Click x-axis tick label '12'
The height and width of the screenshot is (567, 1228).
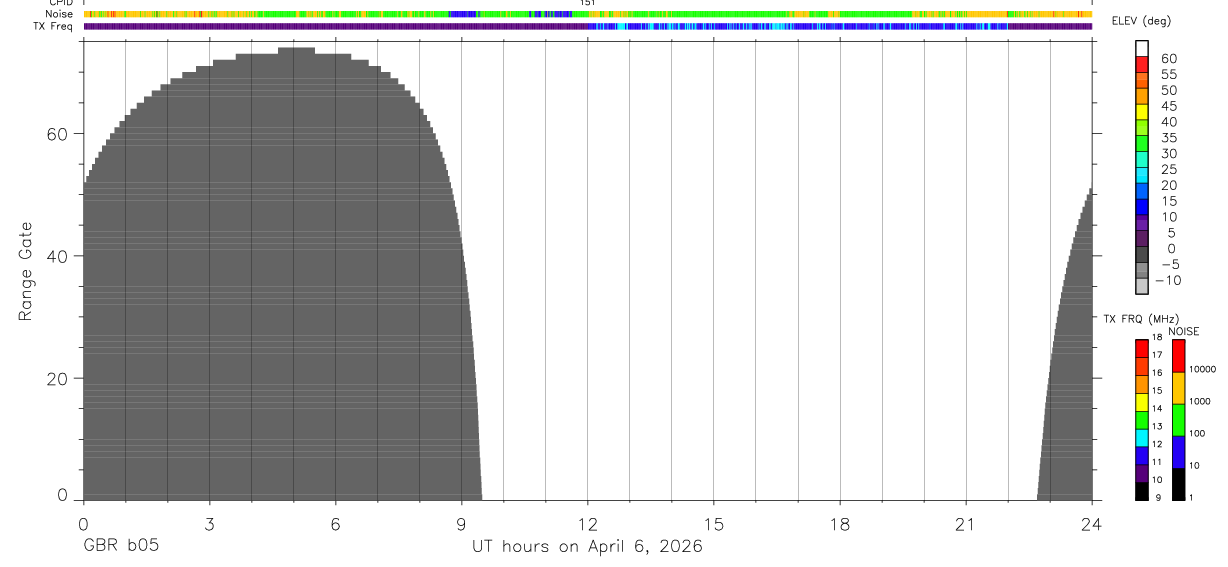coord(587,524)
